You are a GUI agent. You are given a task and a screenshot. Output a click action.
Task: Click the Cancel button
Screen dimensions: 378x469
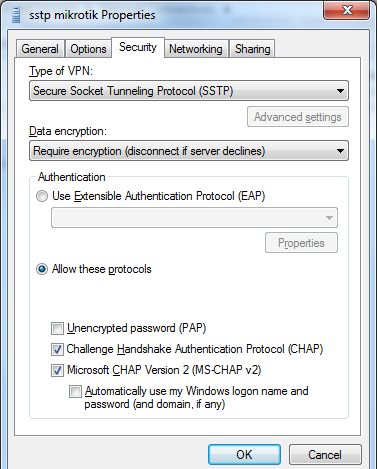325,454
